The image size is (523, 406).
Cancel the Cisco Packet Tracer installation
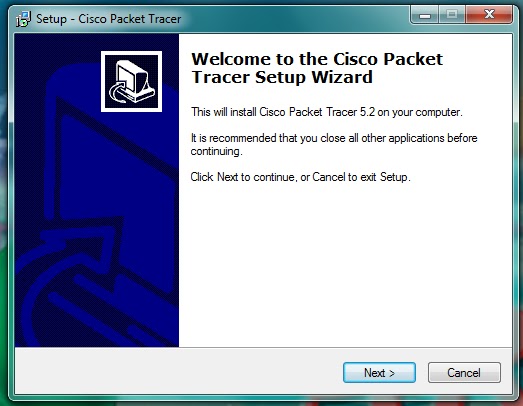[464, 372]
